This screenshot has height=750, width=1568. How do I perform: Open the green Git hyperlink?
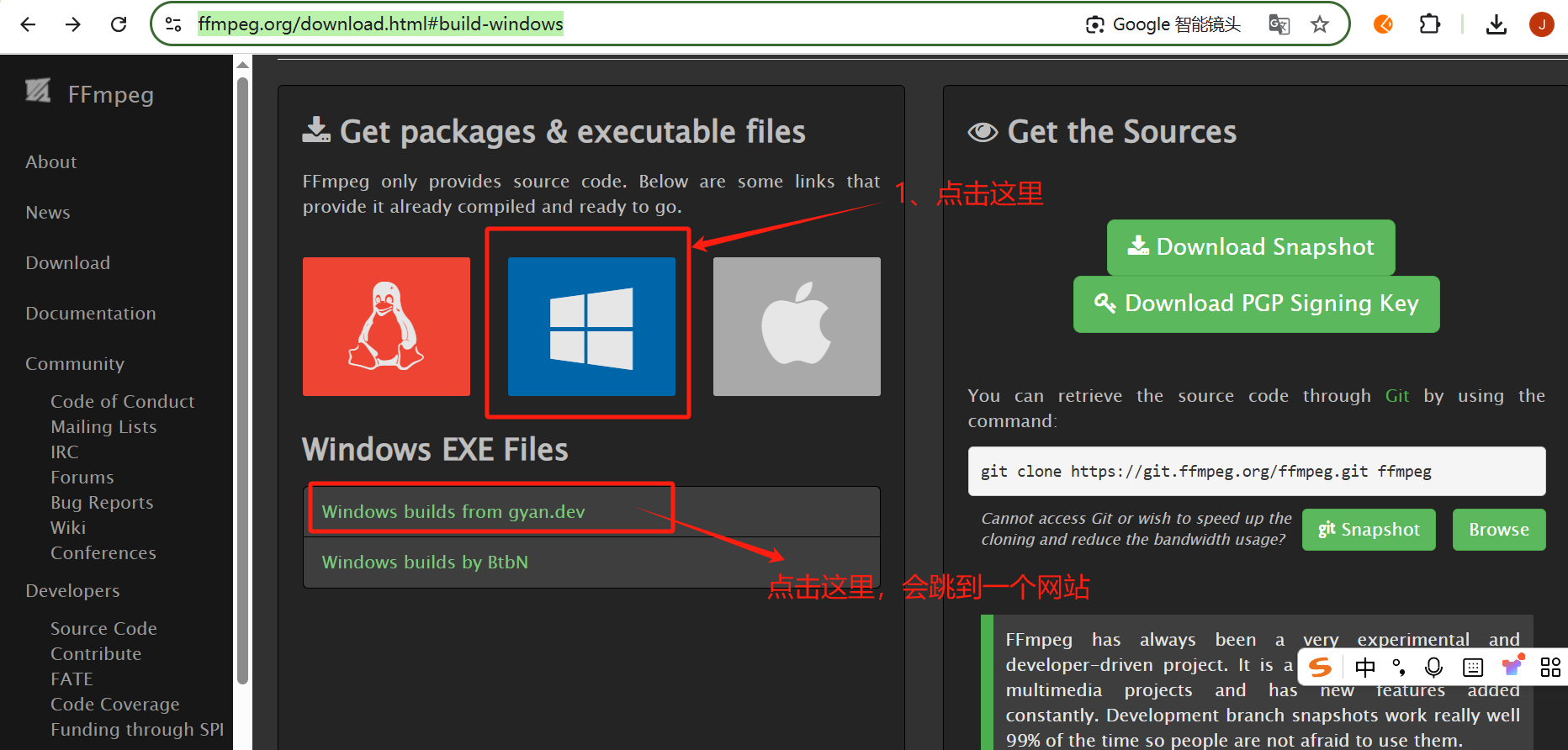point(1397,395)
